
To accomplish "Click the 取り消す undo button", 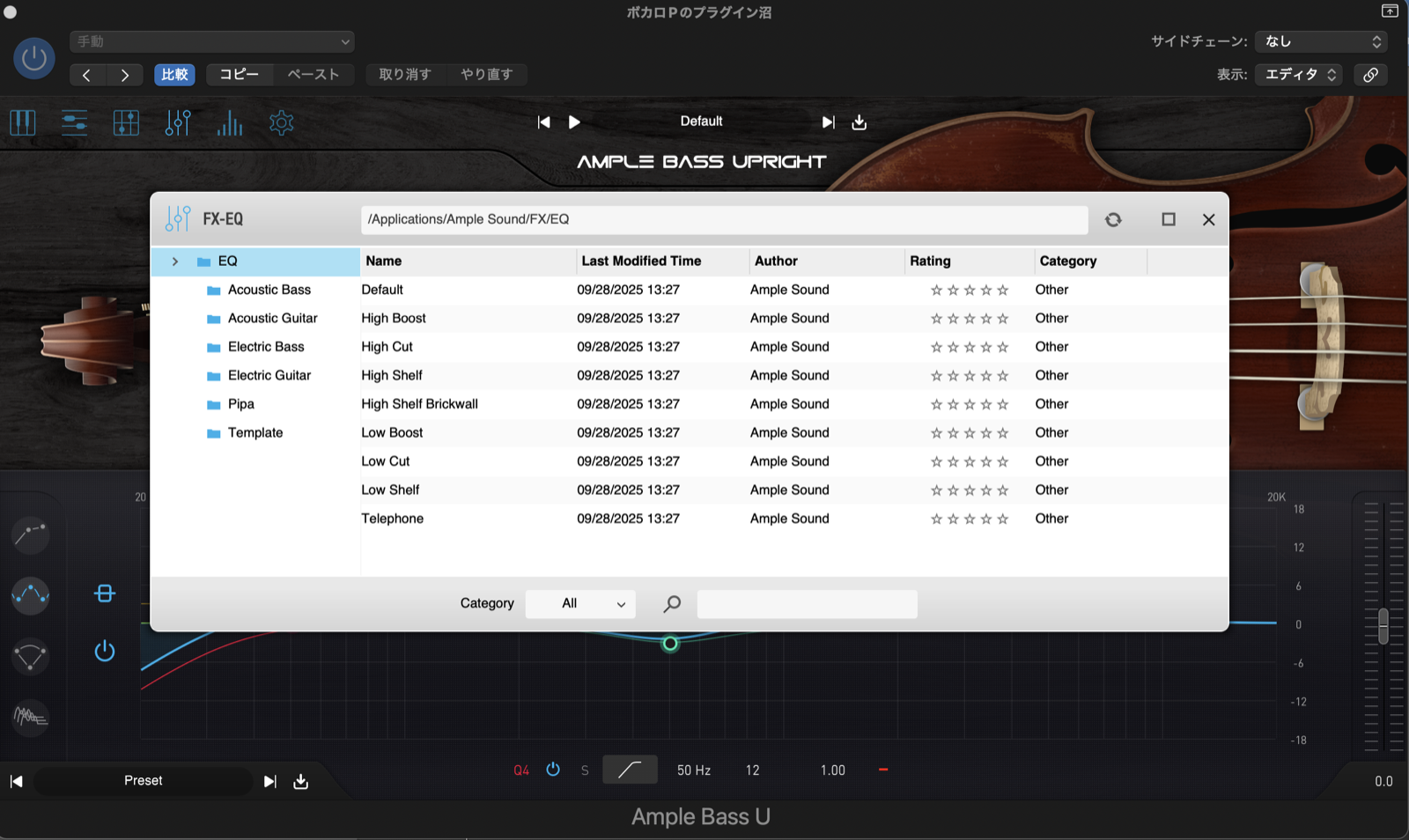I will (405, 75).
